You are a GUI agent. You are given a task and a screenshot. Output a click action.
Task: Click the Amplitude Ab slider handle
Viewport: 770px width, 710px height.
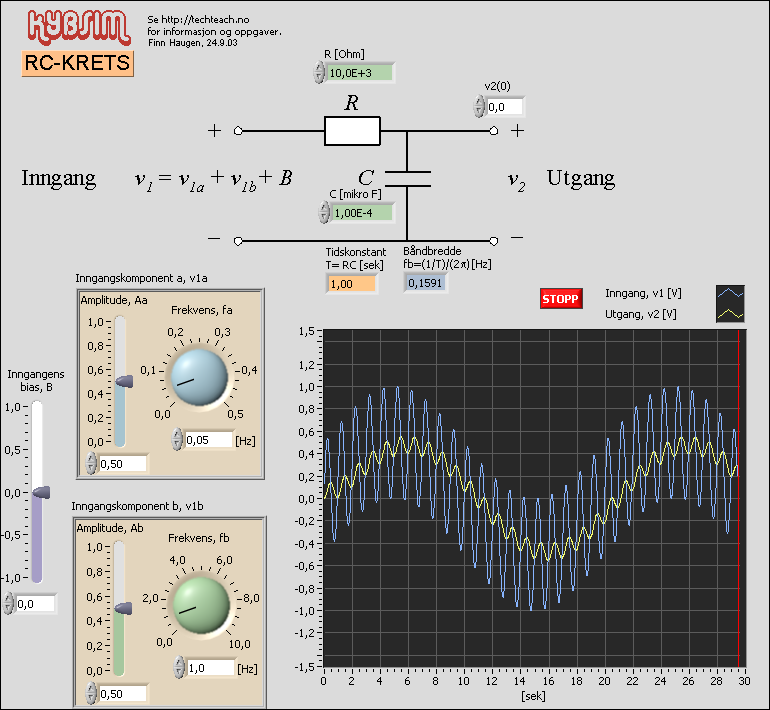point(123,608)
